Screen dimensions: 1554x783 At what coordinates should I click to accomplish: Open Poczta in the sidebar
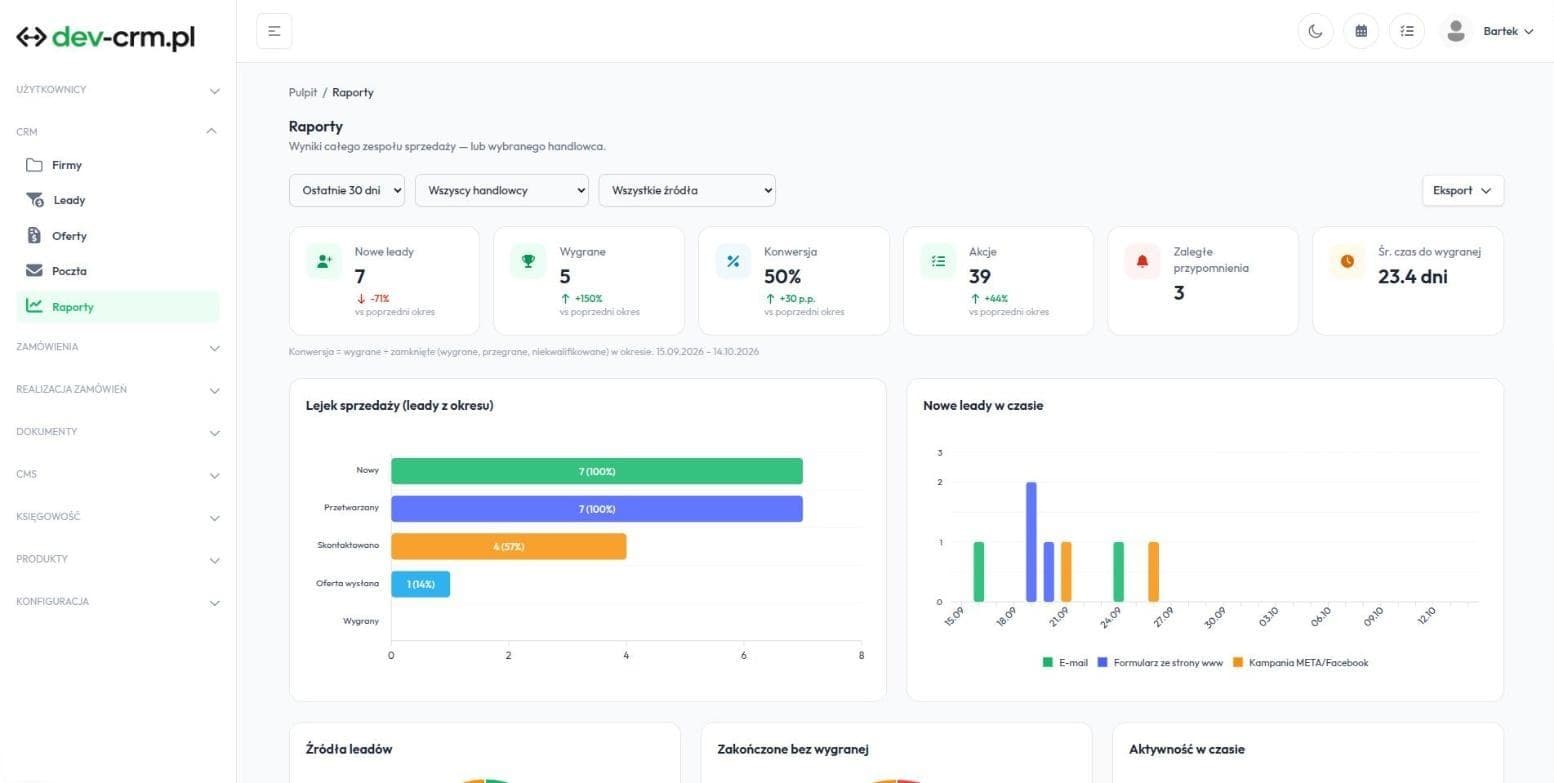coord(118,271)
